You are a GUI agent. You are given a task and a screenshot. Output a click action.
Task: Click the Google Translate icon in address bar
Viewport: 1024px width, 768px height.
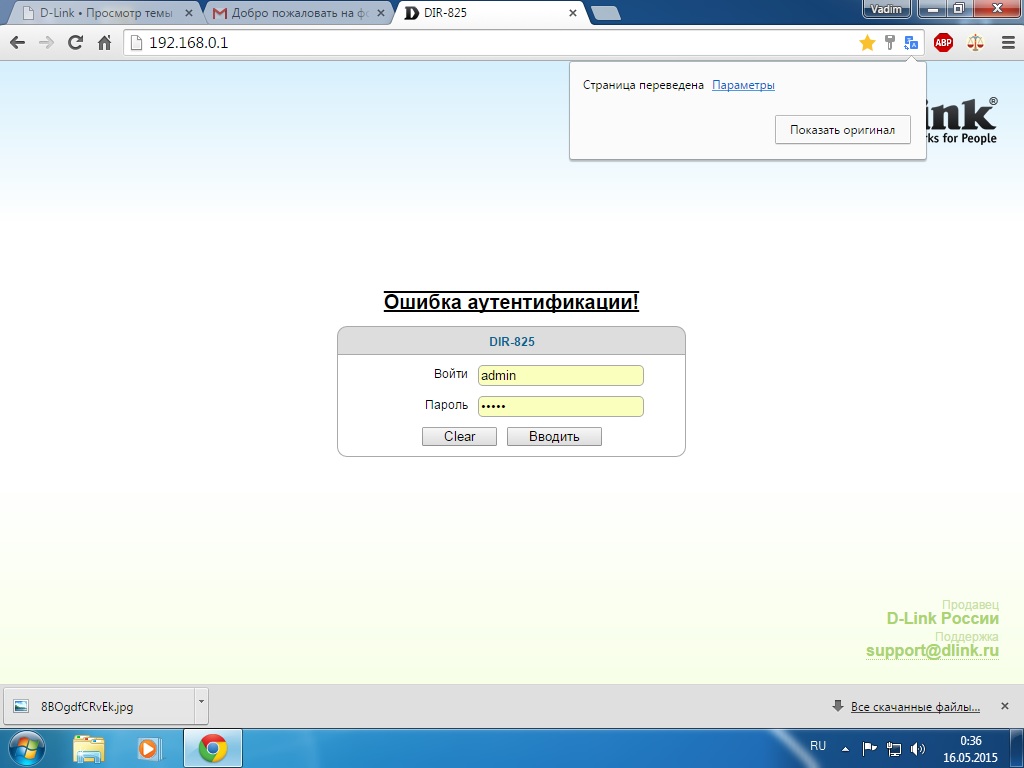(x=911, y=43)
